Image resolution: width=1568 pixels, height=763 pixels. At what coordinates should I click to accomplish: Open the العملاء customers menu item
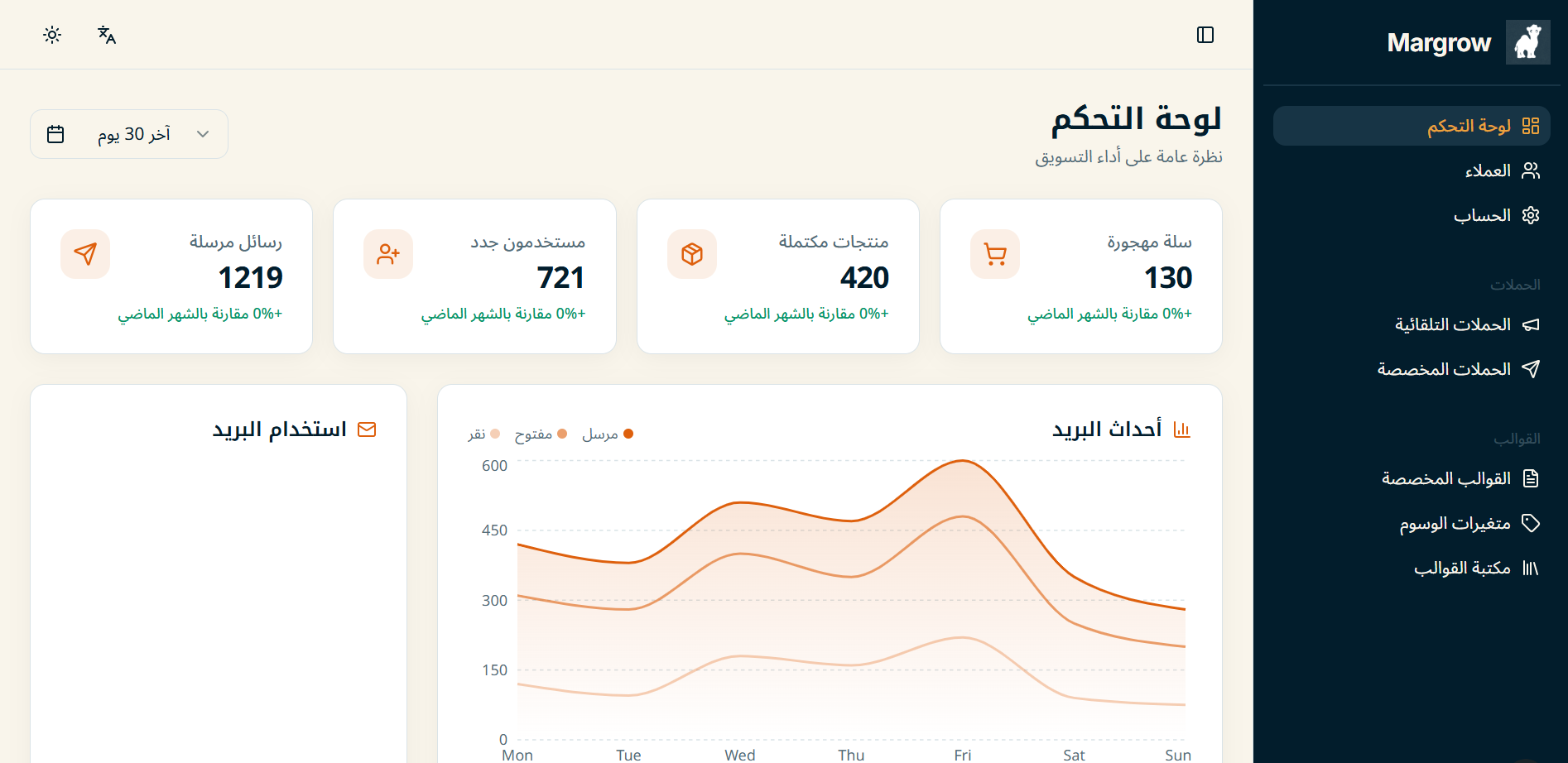(1412, 170)
